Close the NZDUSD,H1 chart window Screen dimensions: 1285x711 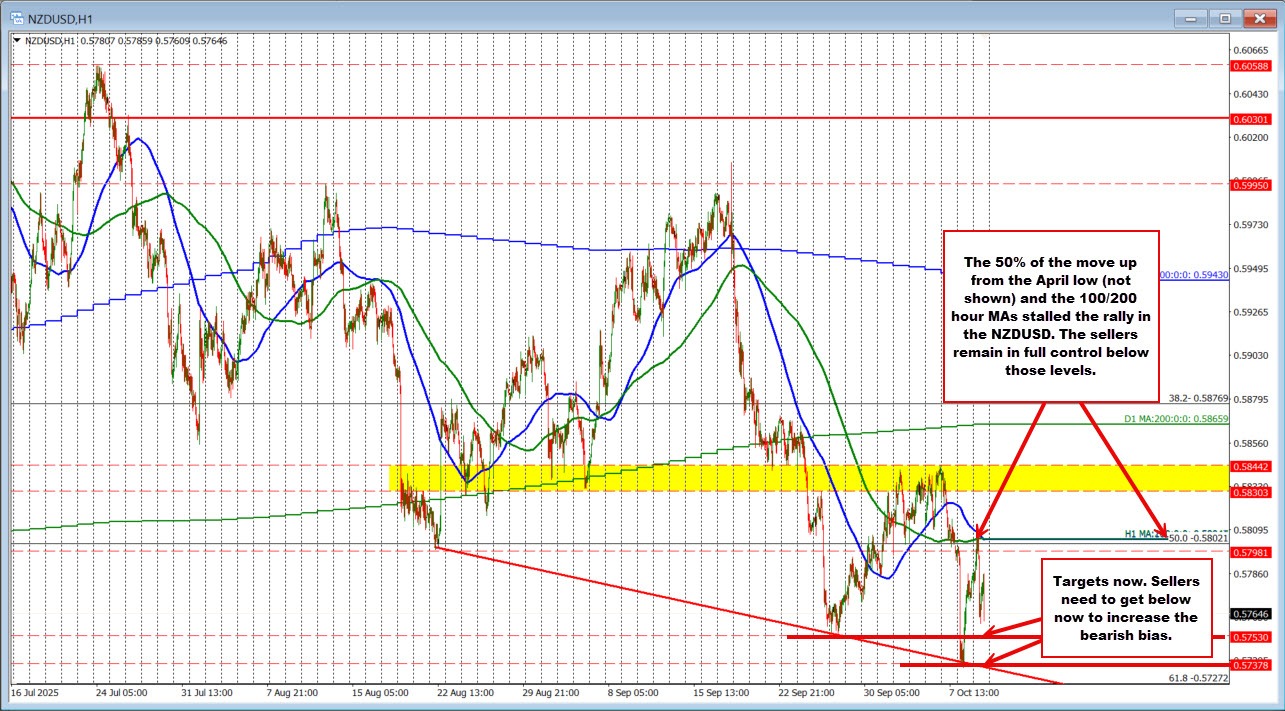(x=1254, y=17)
